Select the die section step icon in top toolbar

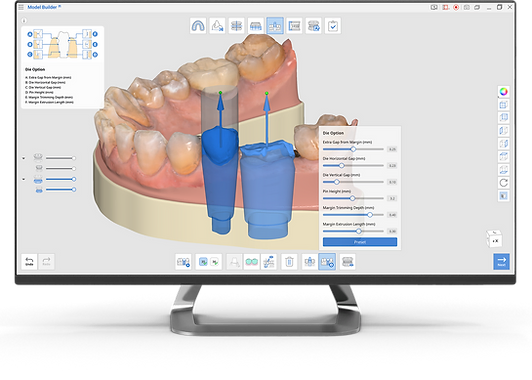coord(275,26)
